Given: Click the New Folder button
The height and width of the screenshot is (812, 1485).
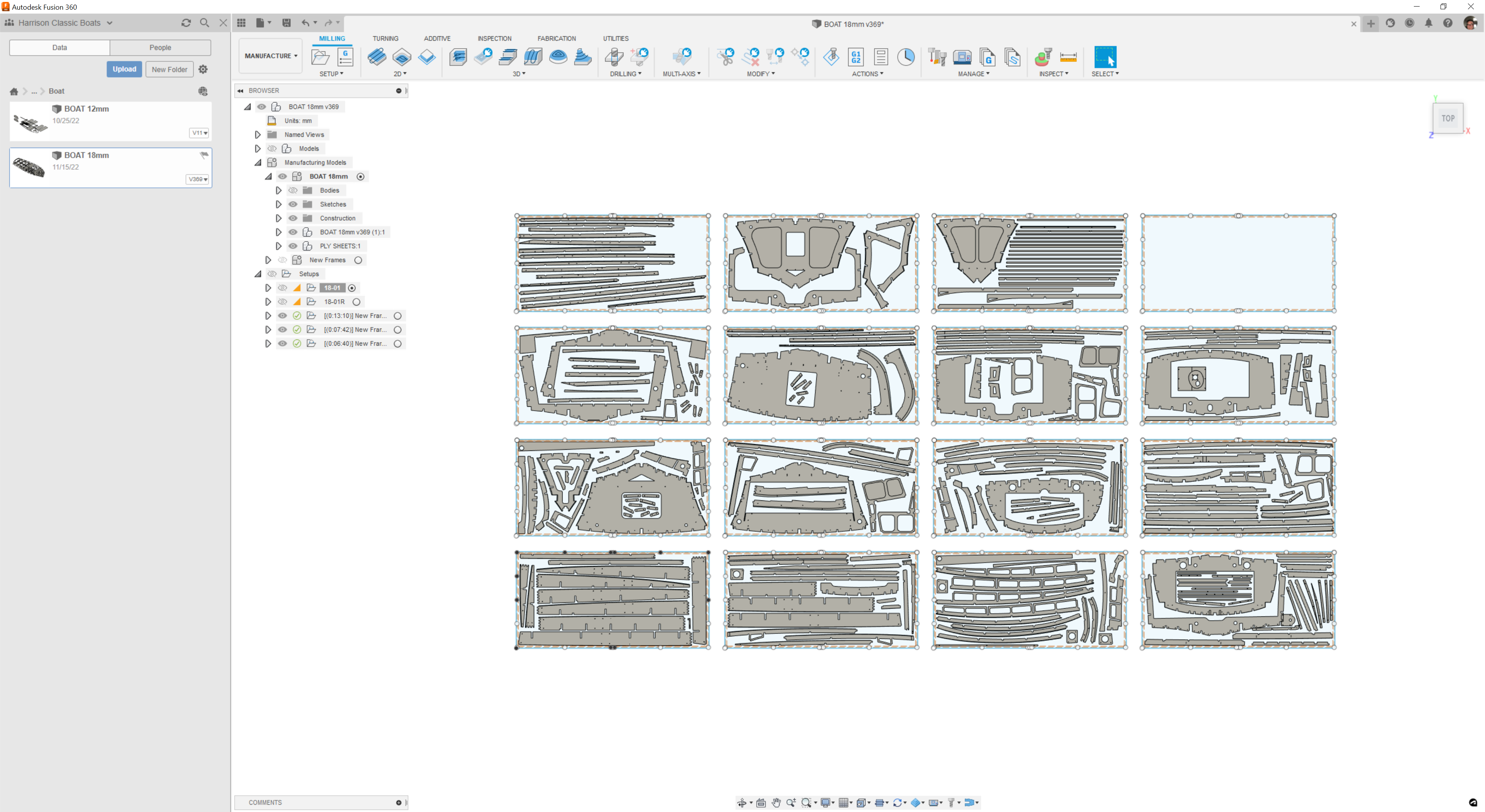Looking at the screenshot, I should [169, 68].
